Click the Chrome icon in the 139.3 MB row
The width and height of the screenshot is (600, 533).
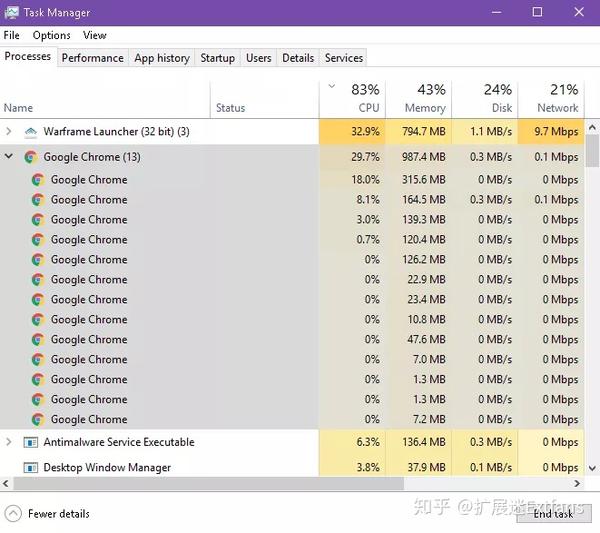click(38, 220)
